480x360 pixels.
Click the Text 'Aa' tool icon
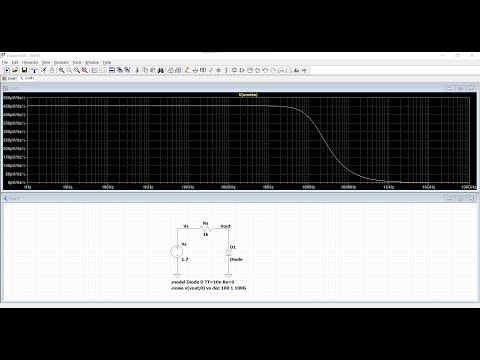coord(296,70)
